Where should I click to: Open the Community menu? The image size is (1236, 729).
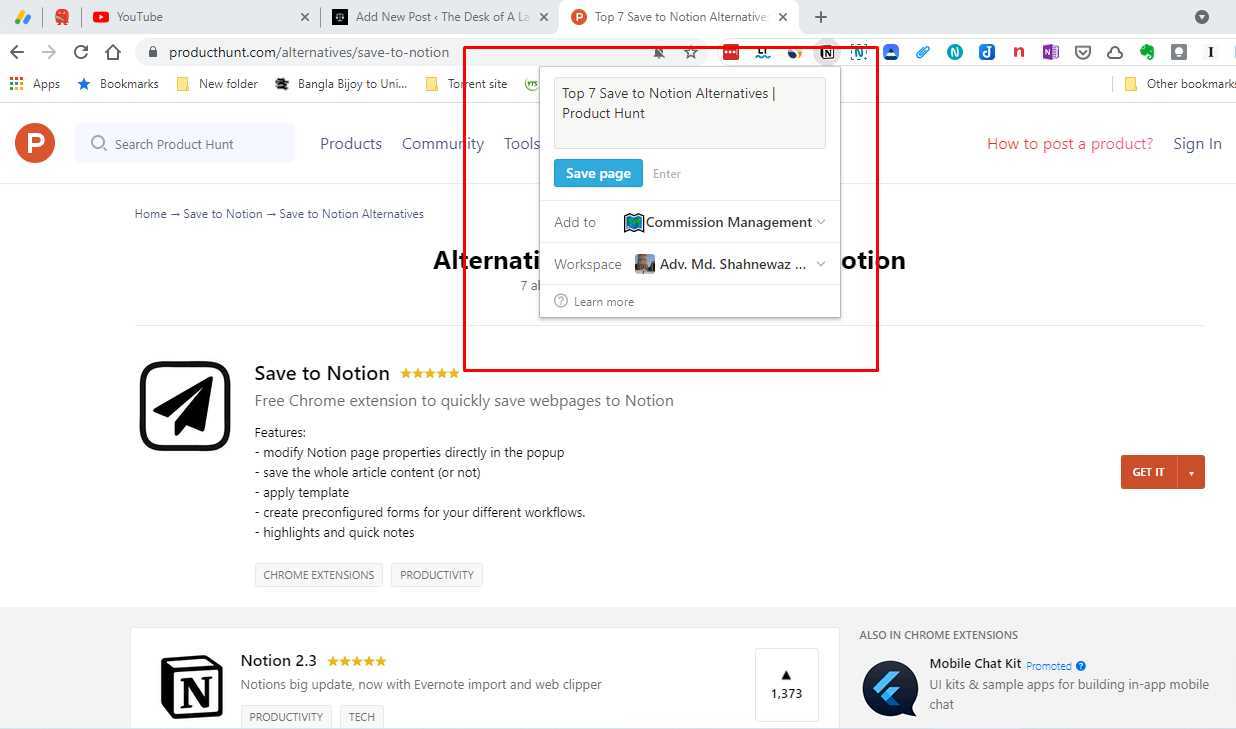(x=443, y=143)
